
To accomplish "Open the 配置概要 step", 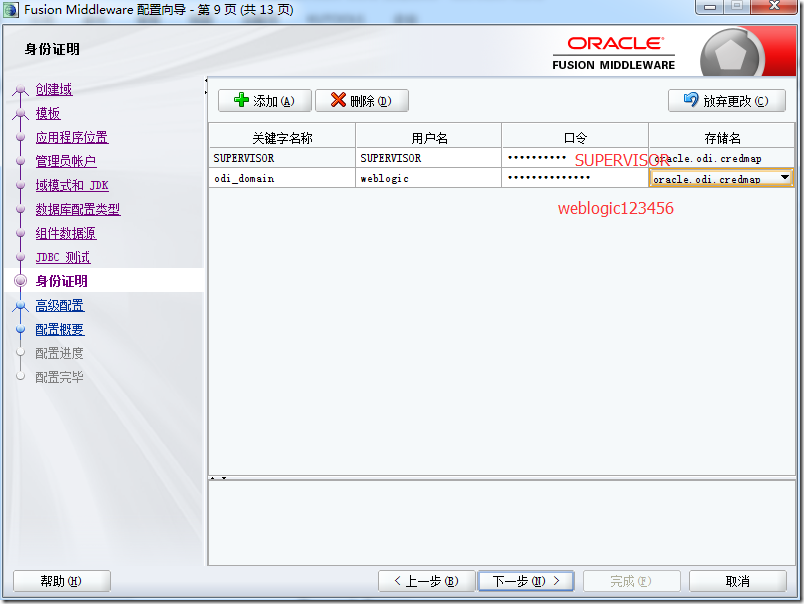I will [59, 330].
